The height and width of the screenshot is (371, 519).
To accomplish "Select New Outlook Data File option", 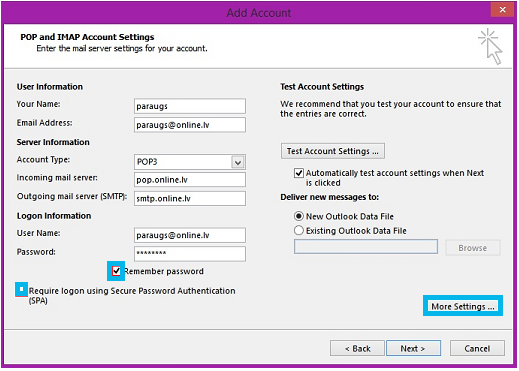I will pyautogui.click(x=299, y=216).
